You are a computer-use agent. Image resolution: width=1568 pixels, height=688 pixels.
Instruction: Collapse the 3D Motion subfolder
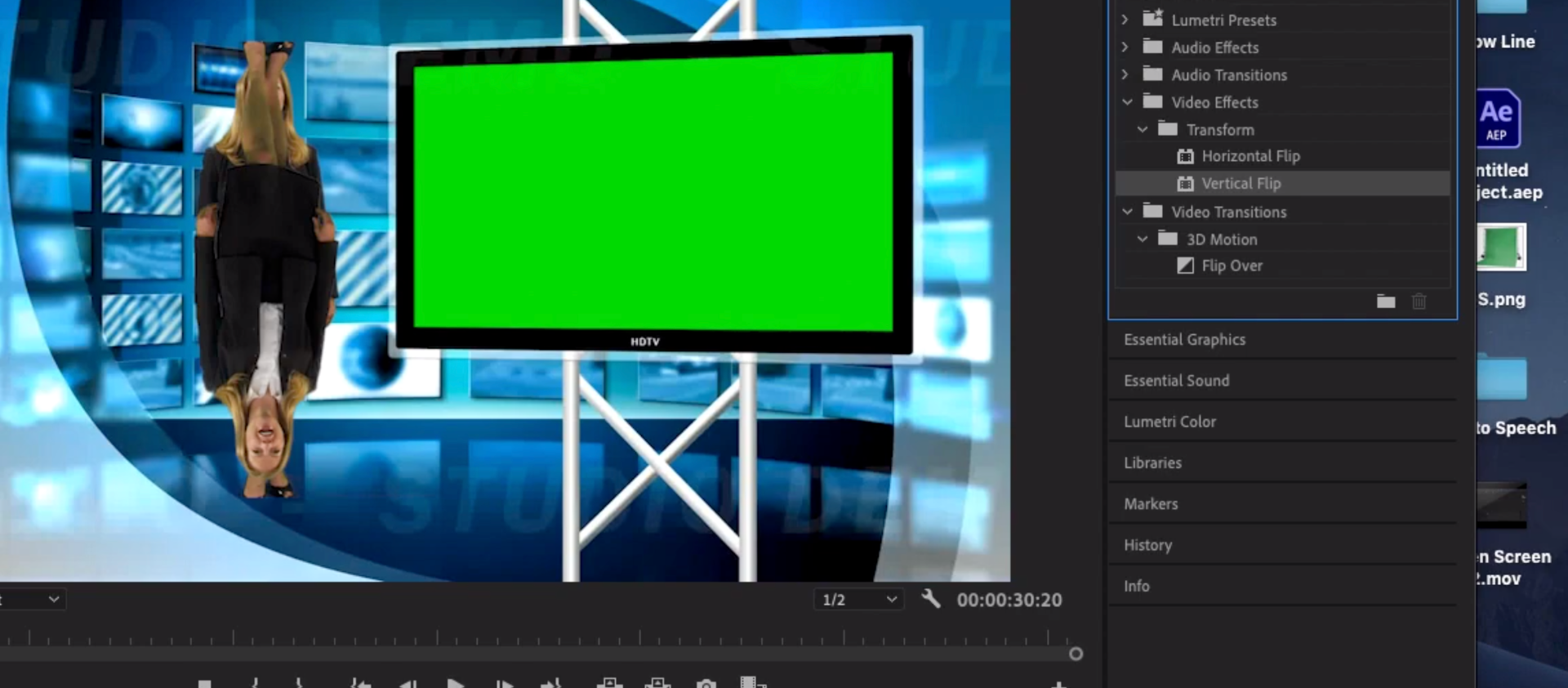(1143, 239)
